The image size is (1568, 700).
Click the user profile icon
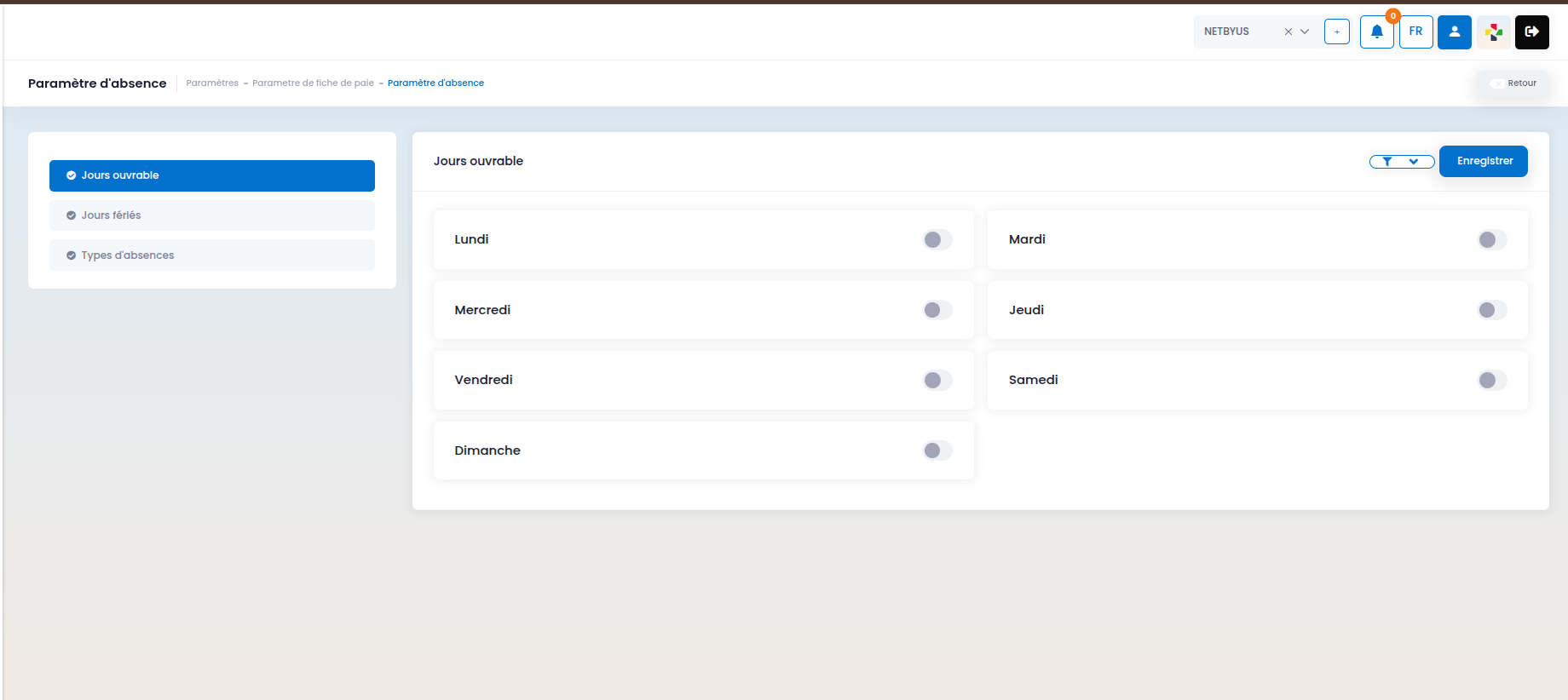click(x=1454, y=32)
